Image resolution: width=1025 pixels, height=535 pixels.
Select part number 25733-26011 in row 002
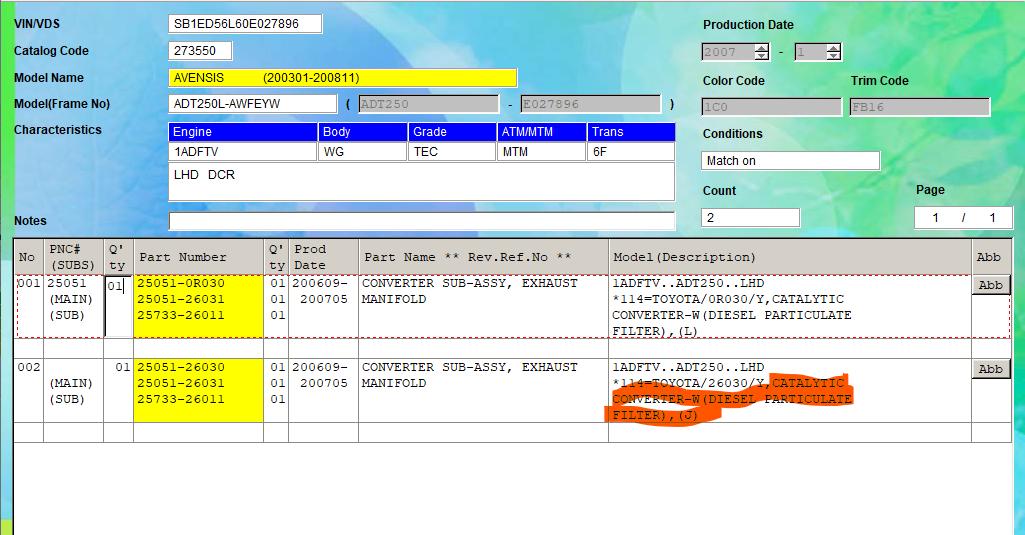[181, 400]
